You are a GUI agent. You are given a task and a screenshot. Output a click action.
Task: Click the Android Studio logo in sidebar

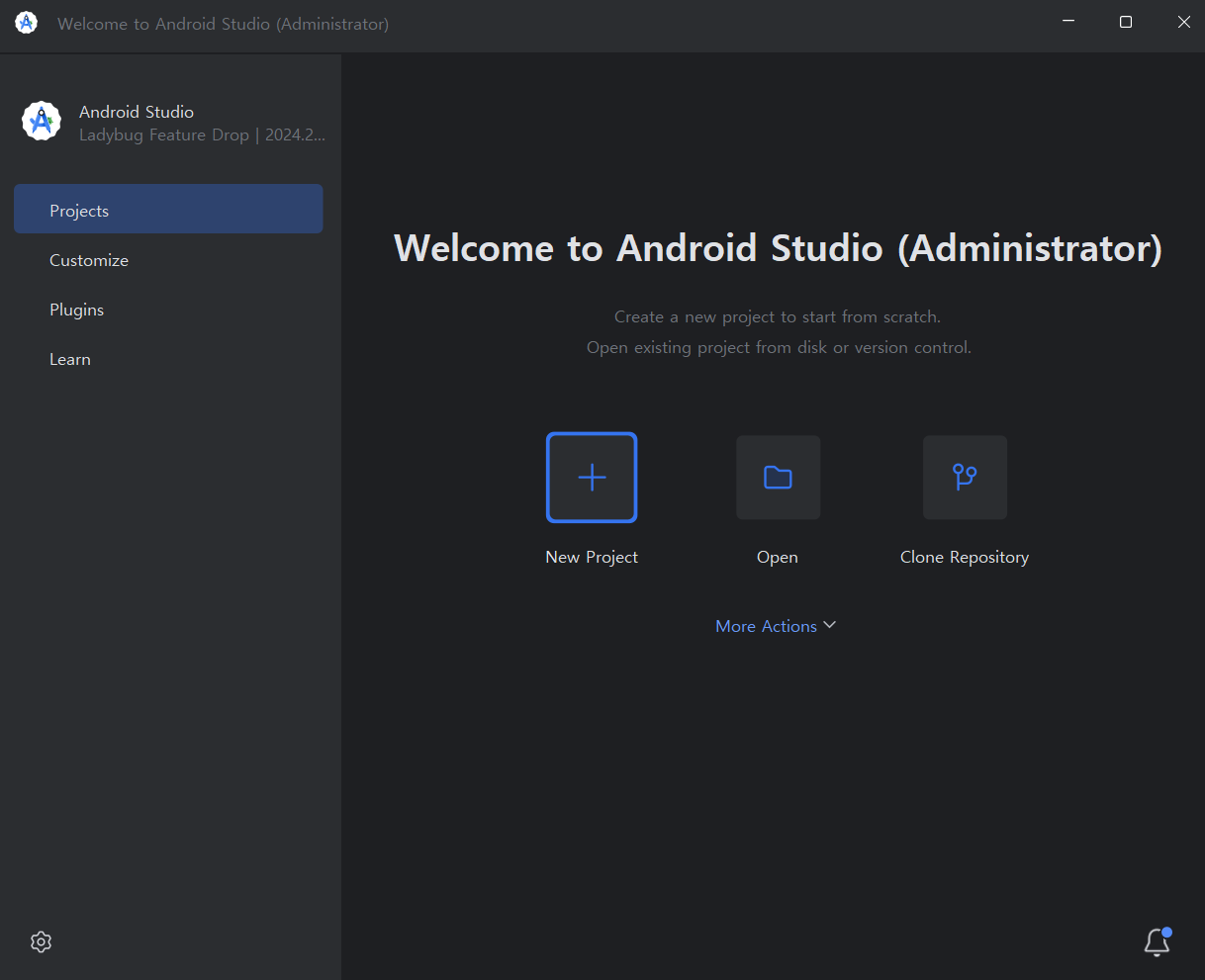coord(42,121)
